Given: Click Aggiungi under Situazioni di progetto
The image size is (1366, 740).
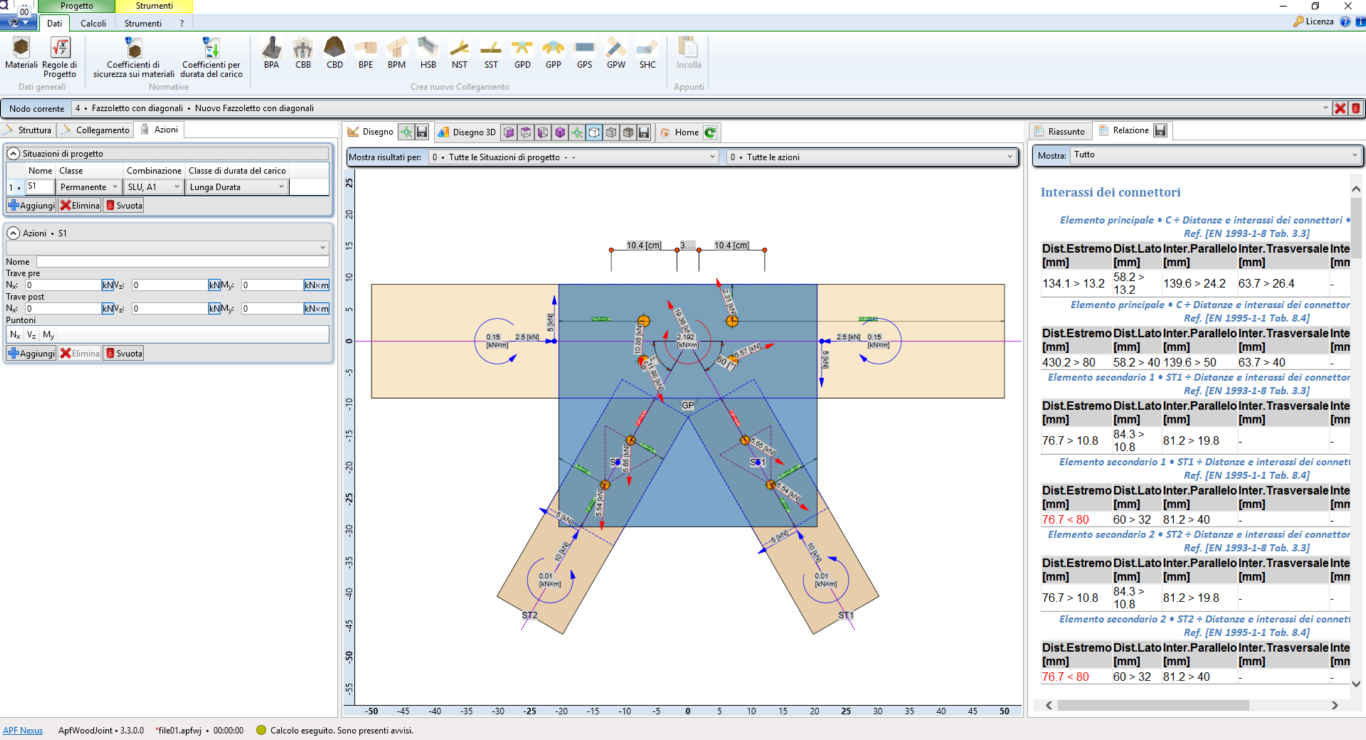Looking at the screenshot, I should click(x=31, y=205).
